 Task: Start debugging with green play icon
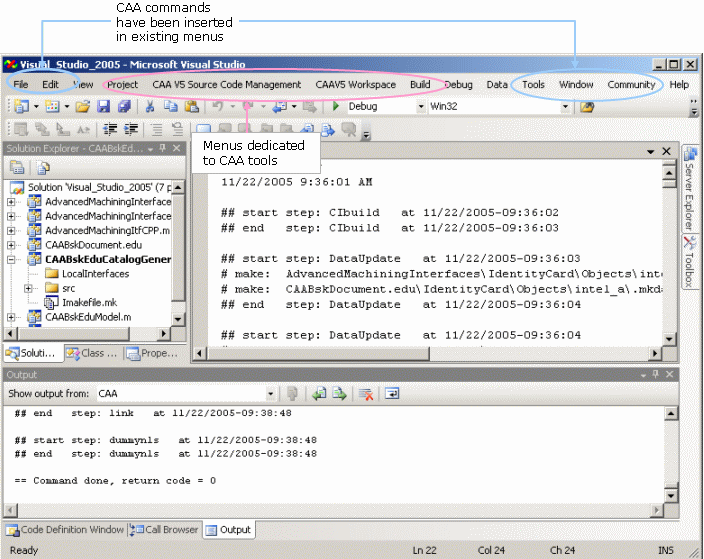(335, 106)
